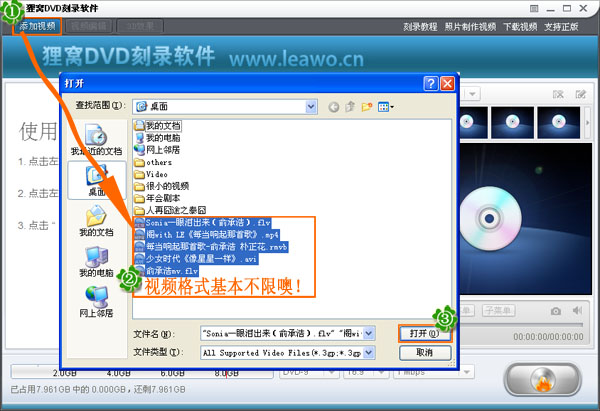Click the Open (打开) button
600x411 pixels.
point(424,333)
